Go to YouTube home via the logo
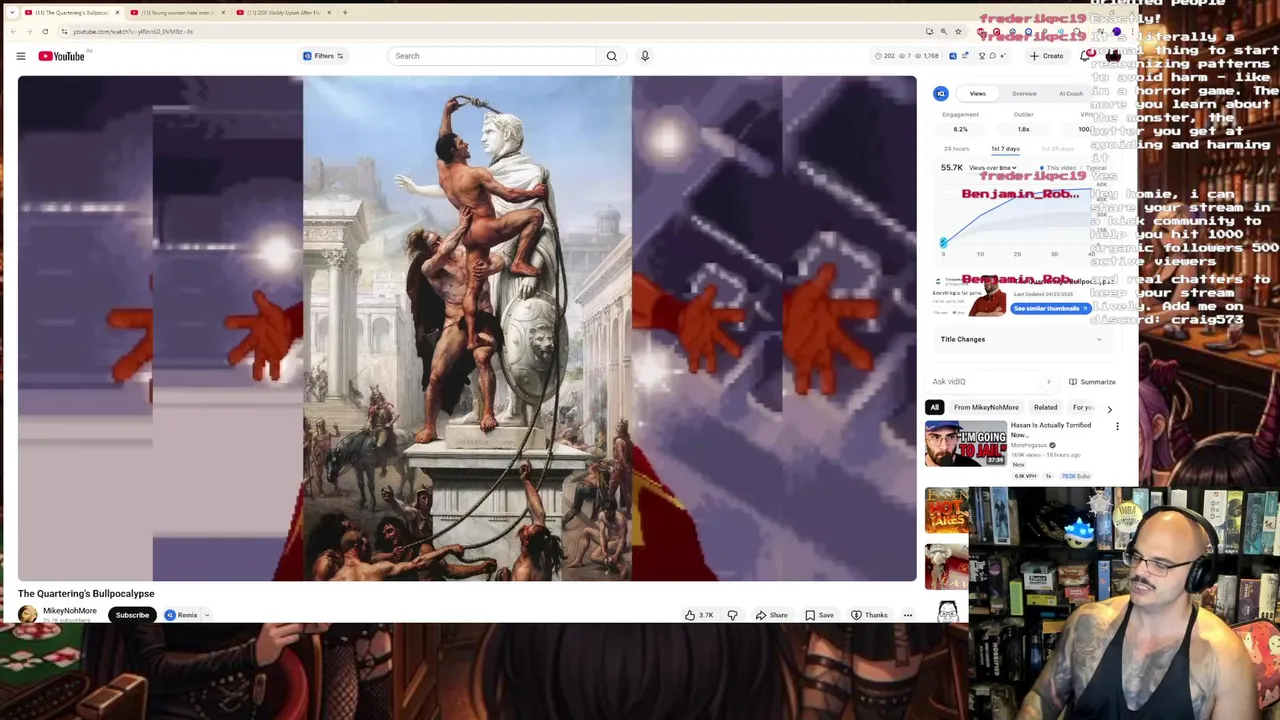The image size is (1280, 720). pyautogui.click(x=61, y=56)
